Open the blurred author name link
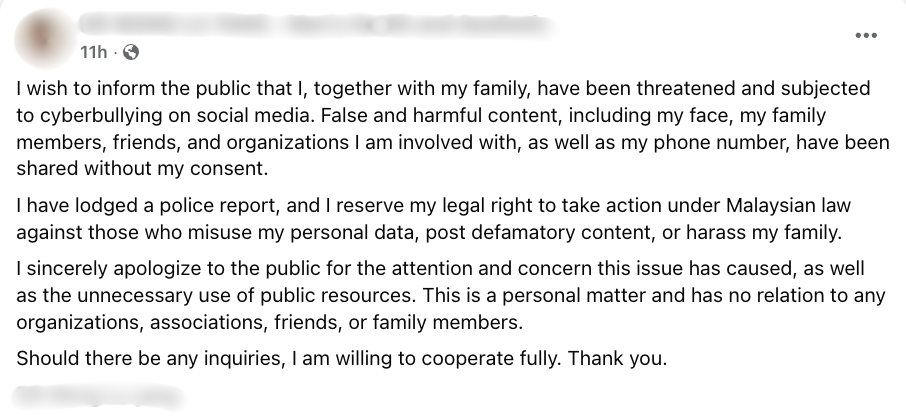The width and height of the screenshot is (906, 416). coord(315,24)
